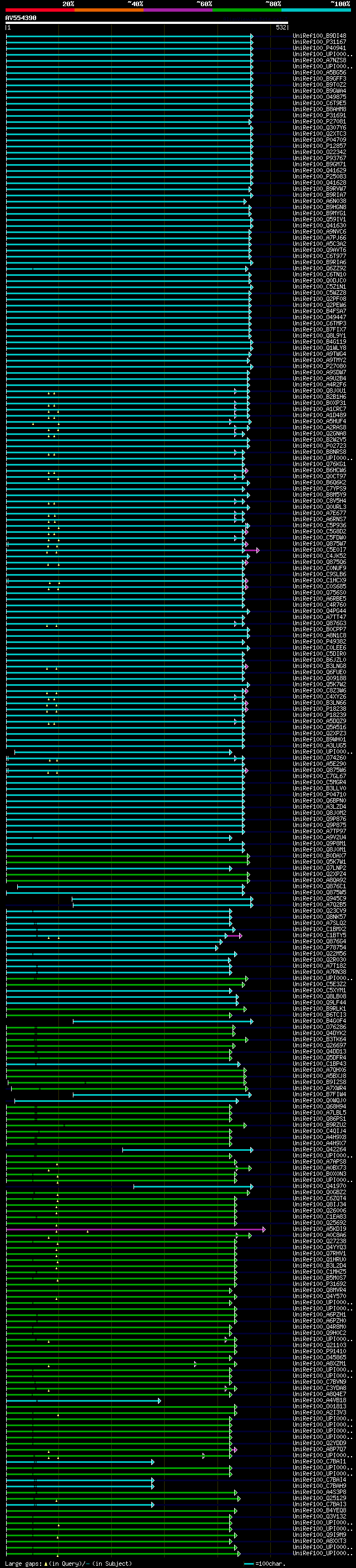
Task: Click the green ~80% identity legend segment
Action: coord(247,10)
